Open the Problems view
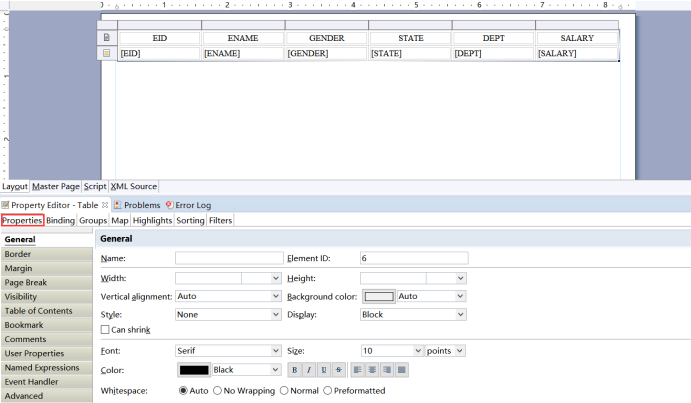 pyautogui.click(x=137, y=205)
